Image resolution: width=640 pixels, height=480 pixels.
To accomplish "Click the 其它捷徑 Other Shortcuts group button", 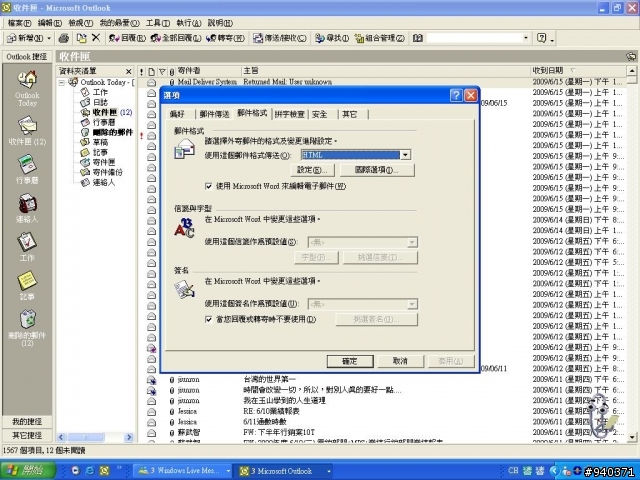I will (x=27, y=435).
